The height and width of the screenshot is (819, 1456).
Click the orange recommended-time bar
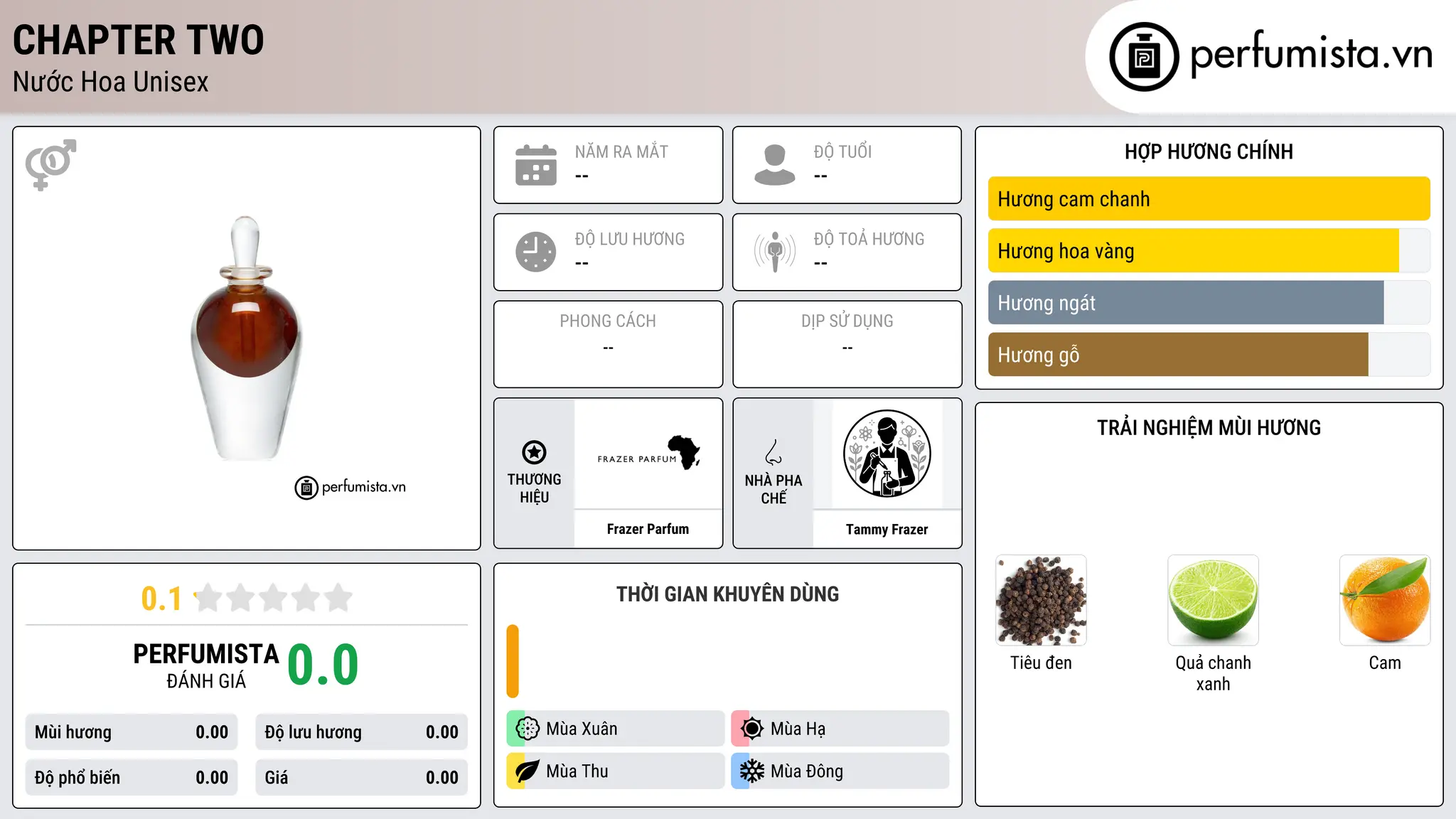click(513, 661)
